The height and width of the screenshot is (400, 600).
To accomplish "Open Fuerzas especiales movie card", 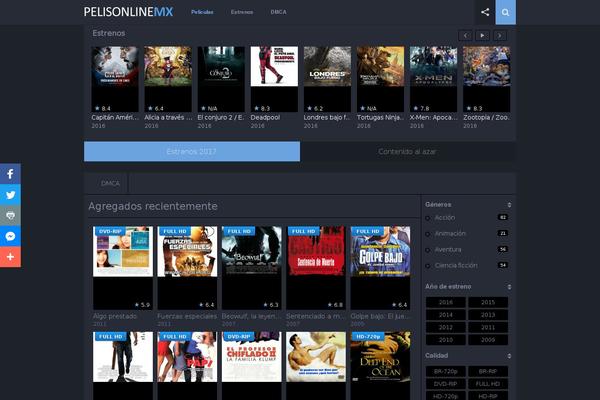I will pos(187,268).
